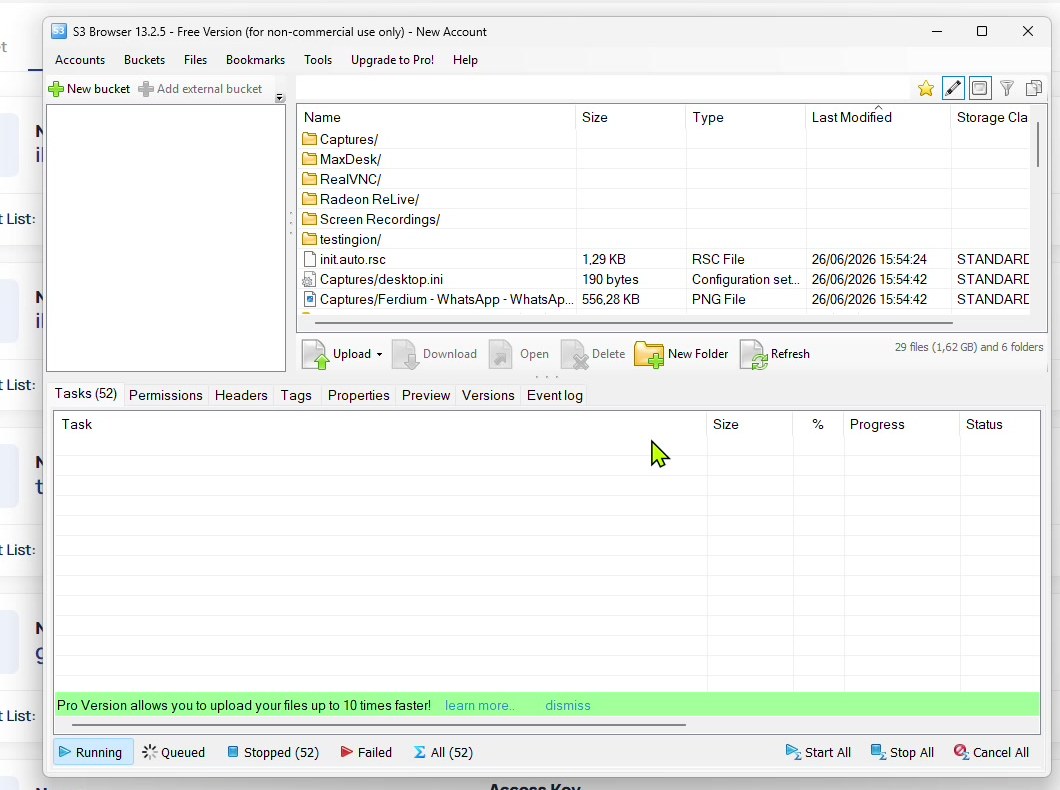Select Captures/desktop.ini file row

point(665,279)
